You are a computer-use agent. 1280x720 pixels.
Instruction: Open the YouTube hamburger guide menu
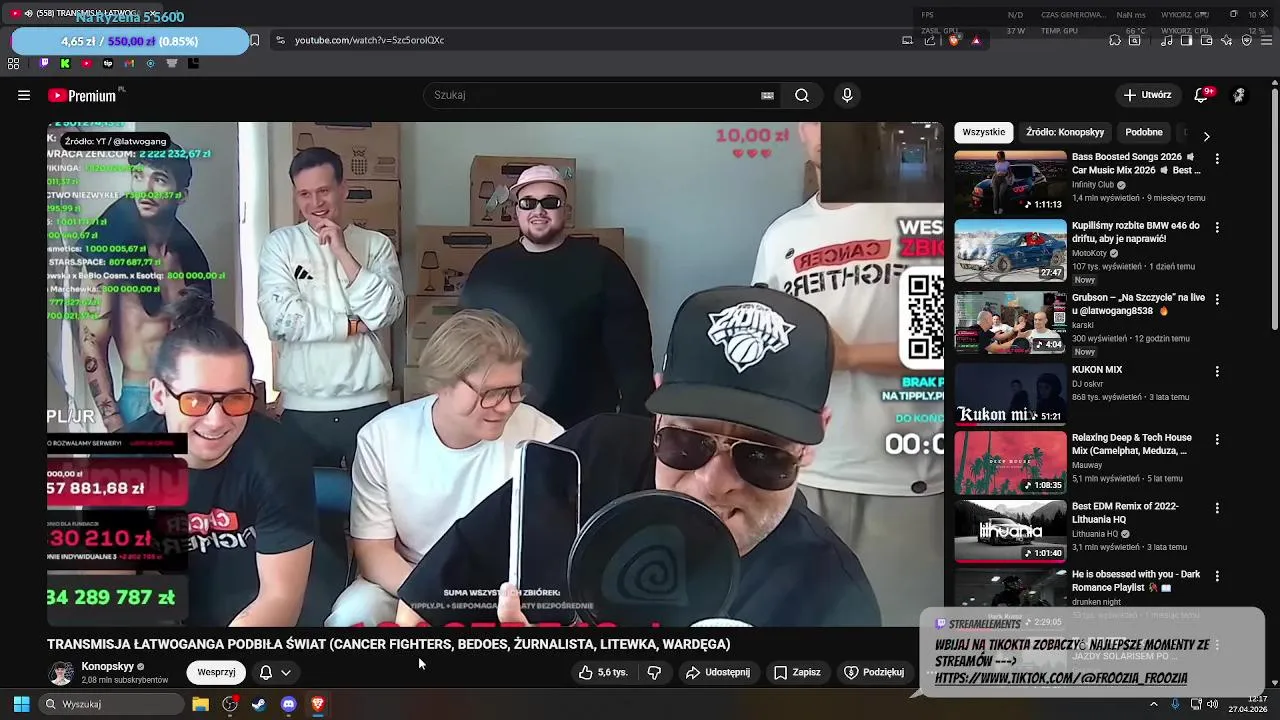click(24, 95)
